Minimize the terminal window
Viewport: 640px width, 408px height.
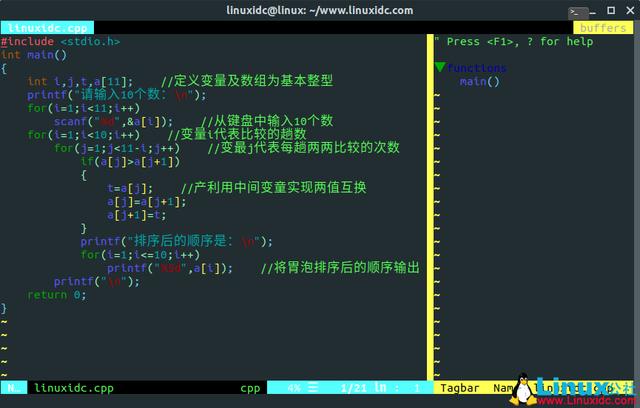593,13
